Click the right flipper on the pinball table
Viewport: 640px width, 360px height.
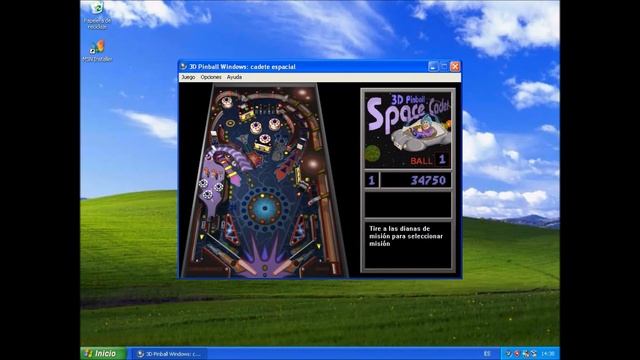(x=283, y=267)
